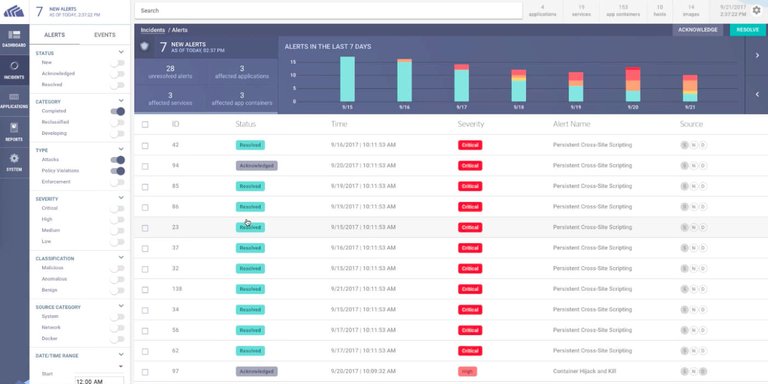The image size is (768, 384).
Task: Sort by the Alert Name column header
Action: tap(572, 124)
